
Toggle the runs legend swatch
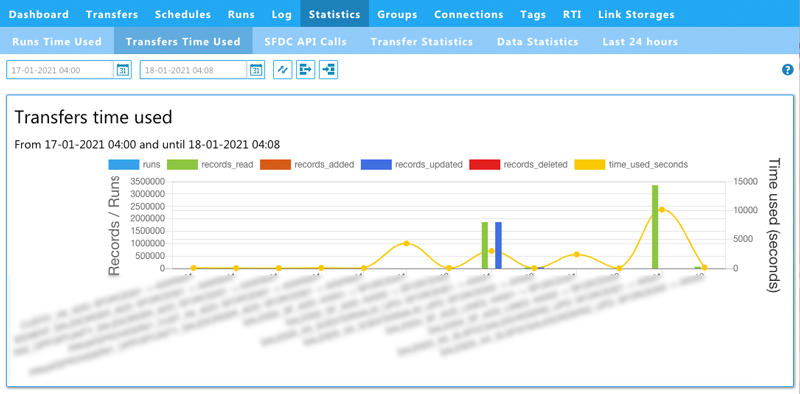tap(123, 165)
